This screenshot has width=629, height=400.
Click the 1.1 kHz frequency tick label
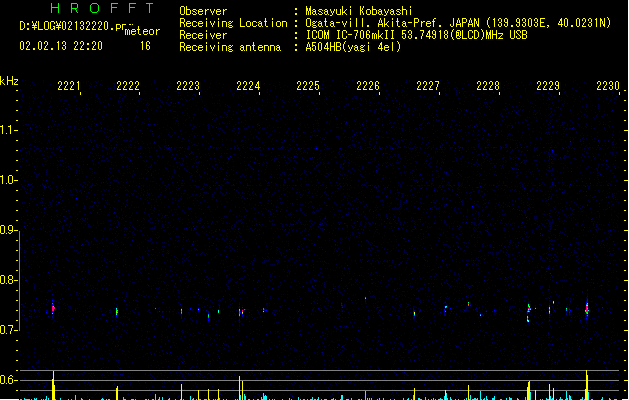[x=7, y=130]
